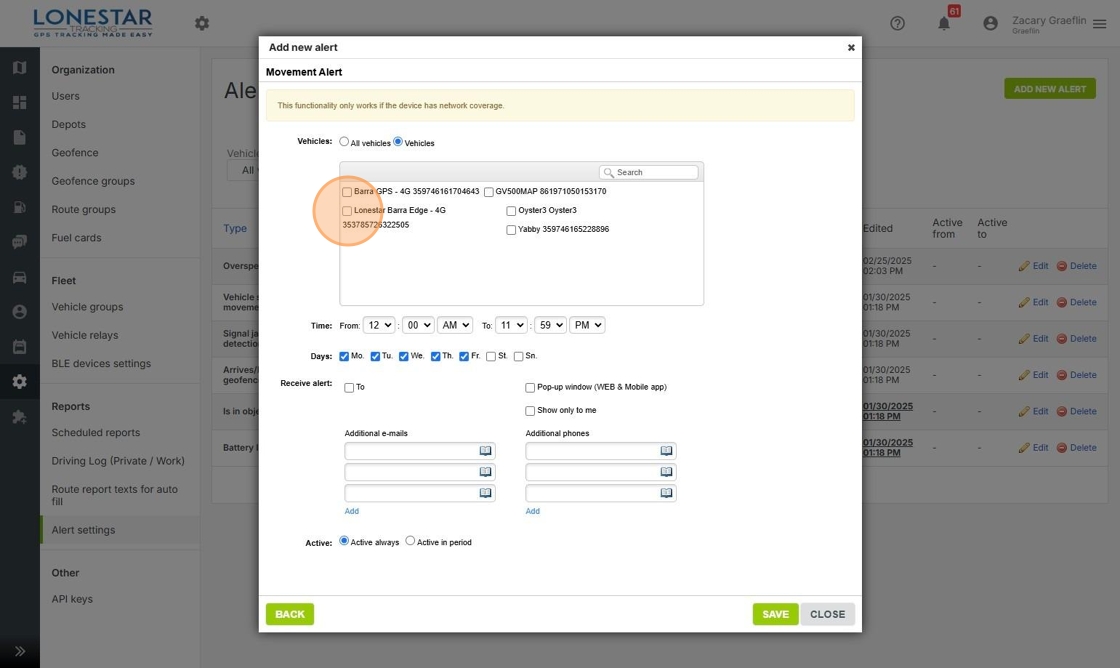Open the hamburger menu next to Zacary Graeflin
Viewport: 1120px width, 668px height.
click(1099, 24)
